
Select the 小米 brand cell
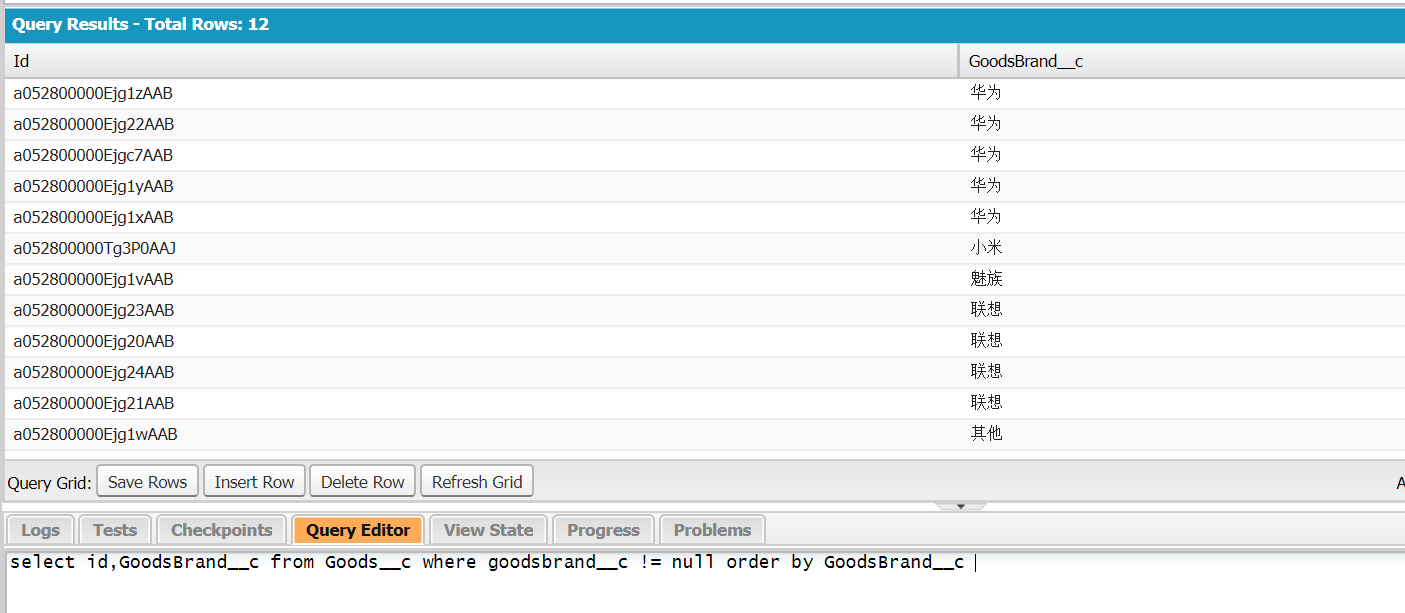1182,248
